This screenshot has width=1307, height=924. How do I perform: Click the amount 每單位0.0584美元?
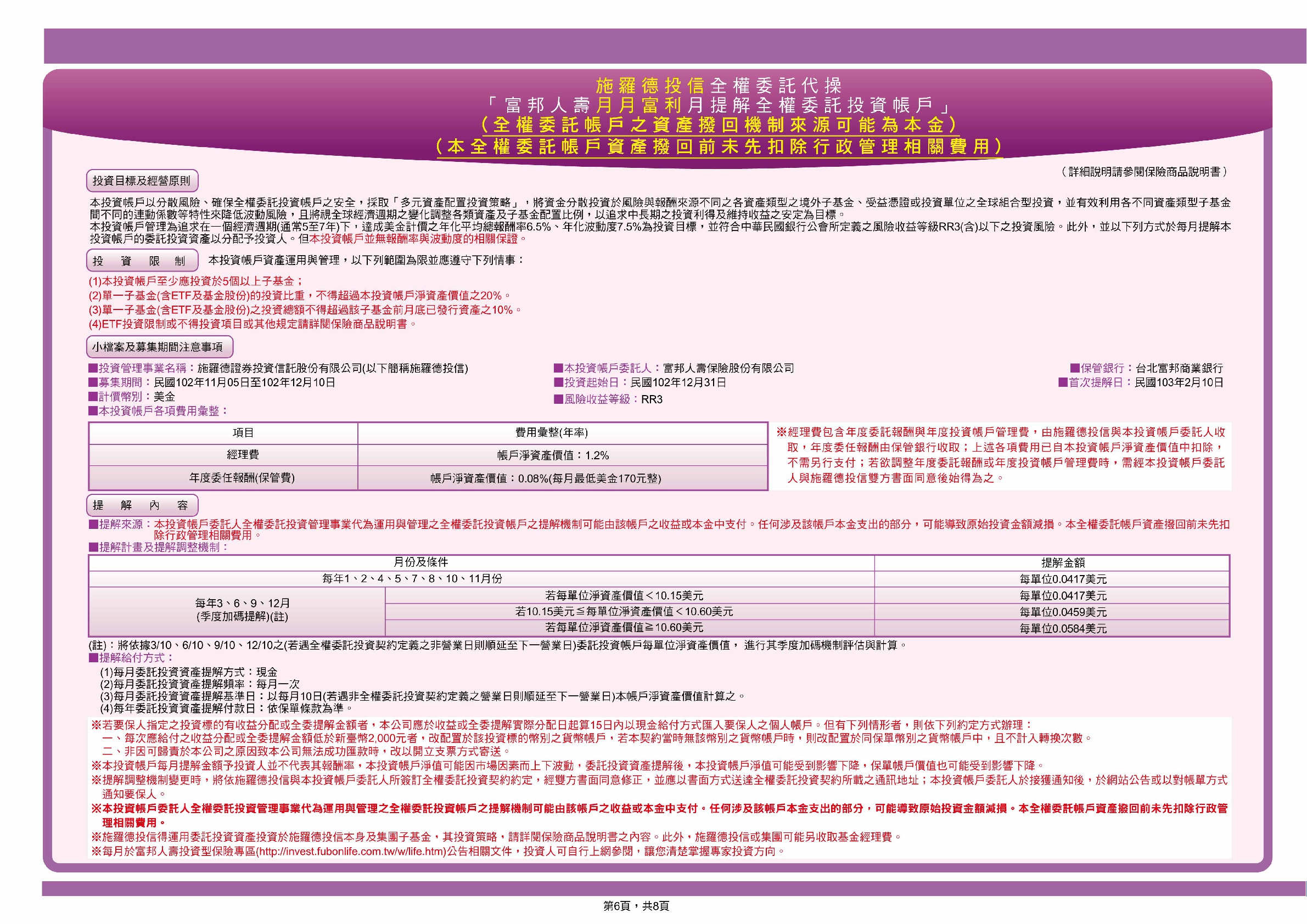point(1052,628)
